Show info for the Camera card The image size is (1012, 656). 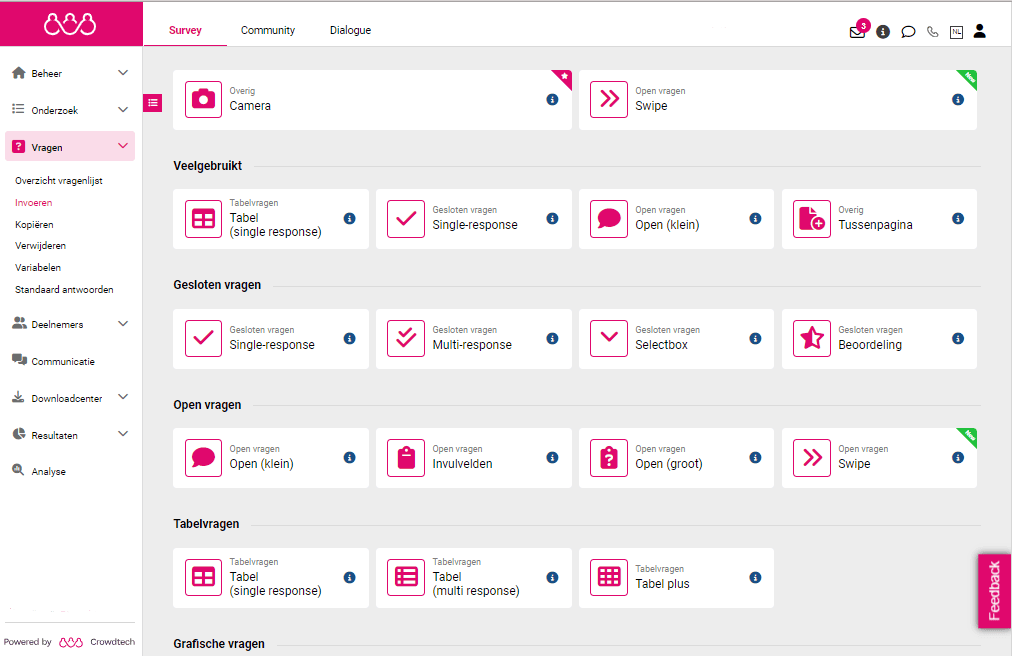552,99
